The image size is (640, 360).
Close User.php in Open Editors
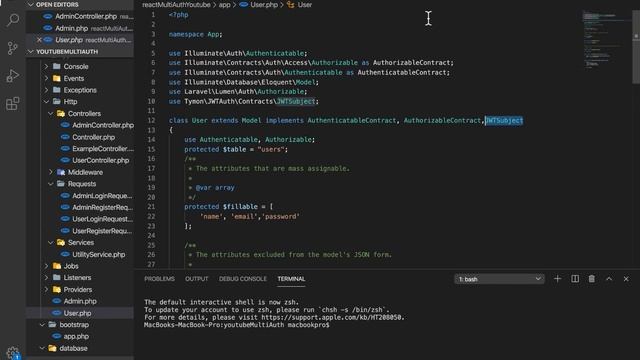point(39,40)
